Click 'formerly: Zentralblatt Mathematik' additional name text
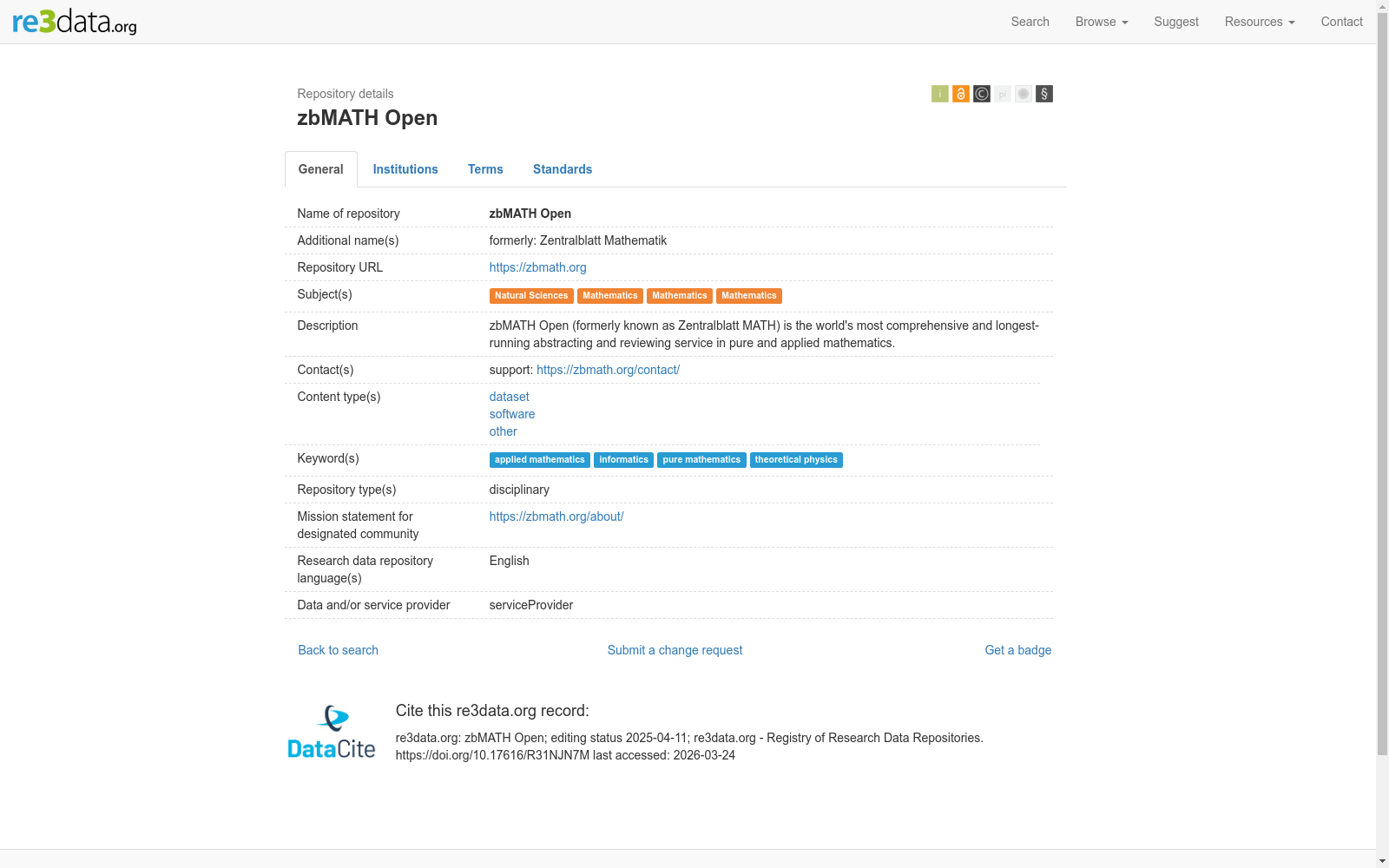 coord(578,240)
